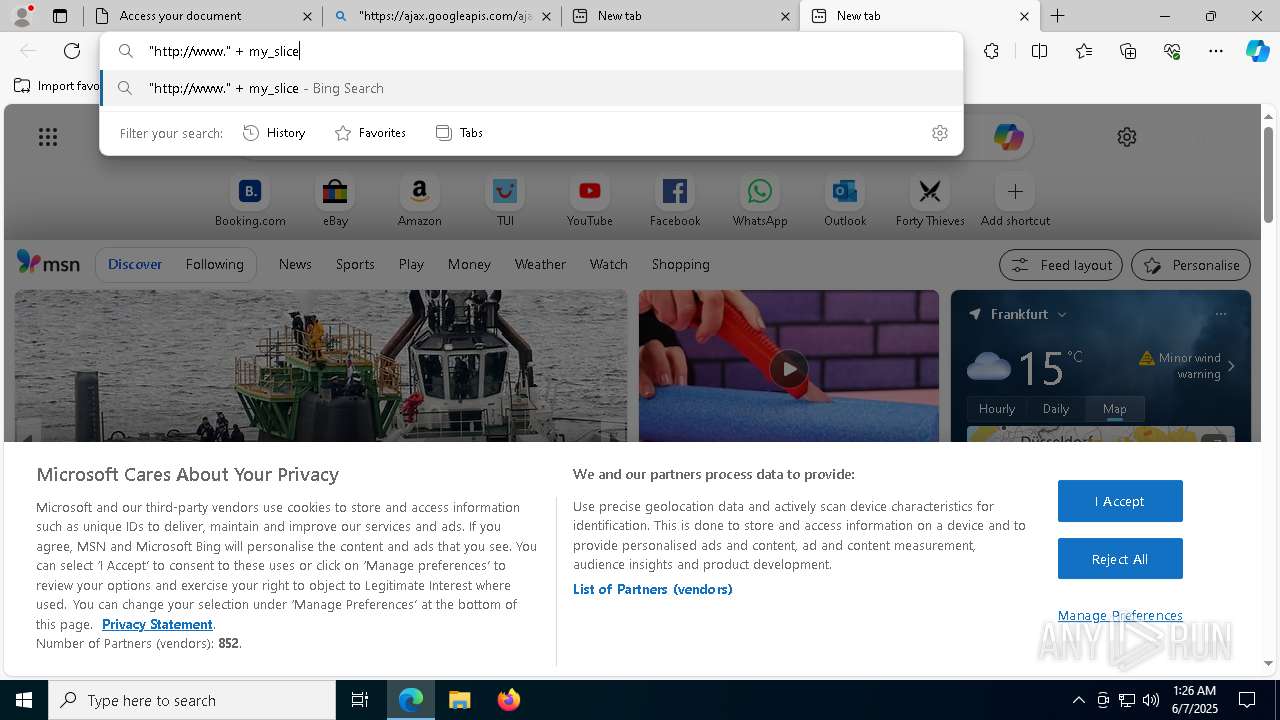Filter search suggestions by History

274,133
